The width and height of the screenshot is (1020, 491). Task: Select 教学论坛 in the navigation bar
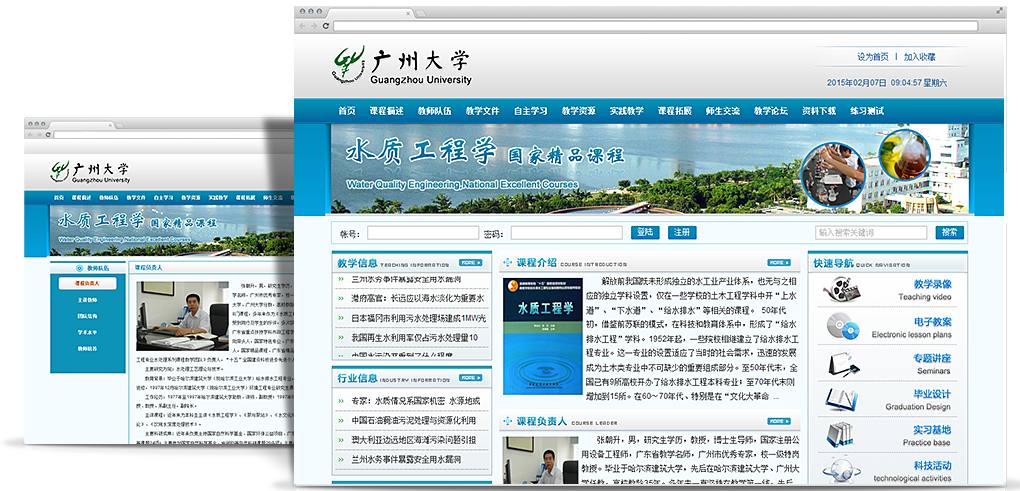pos(770,111)
